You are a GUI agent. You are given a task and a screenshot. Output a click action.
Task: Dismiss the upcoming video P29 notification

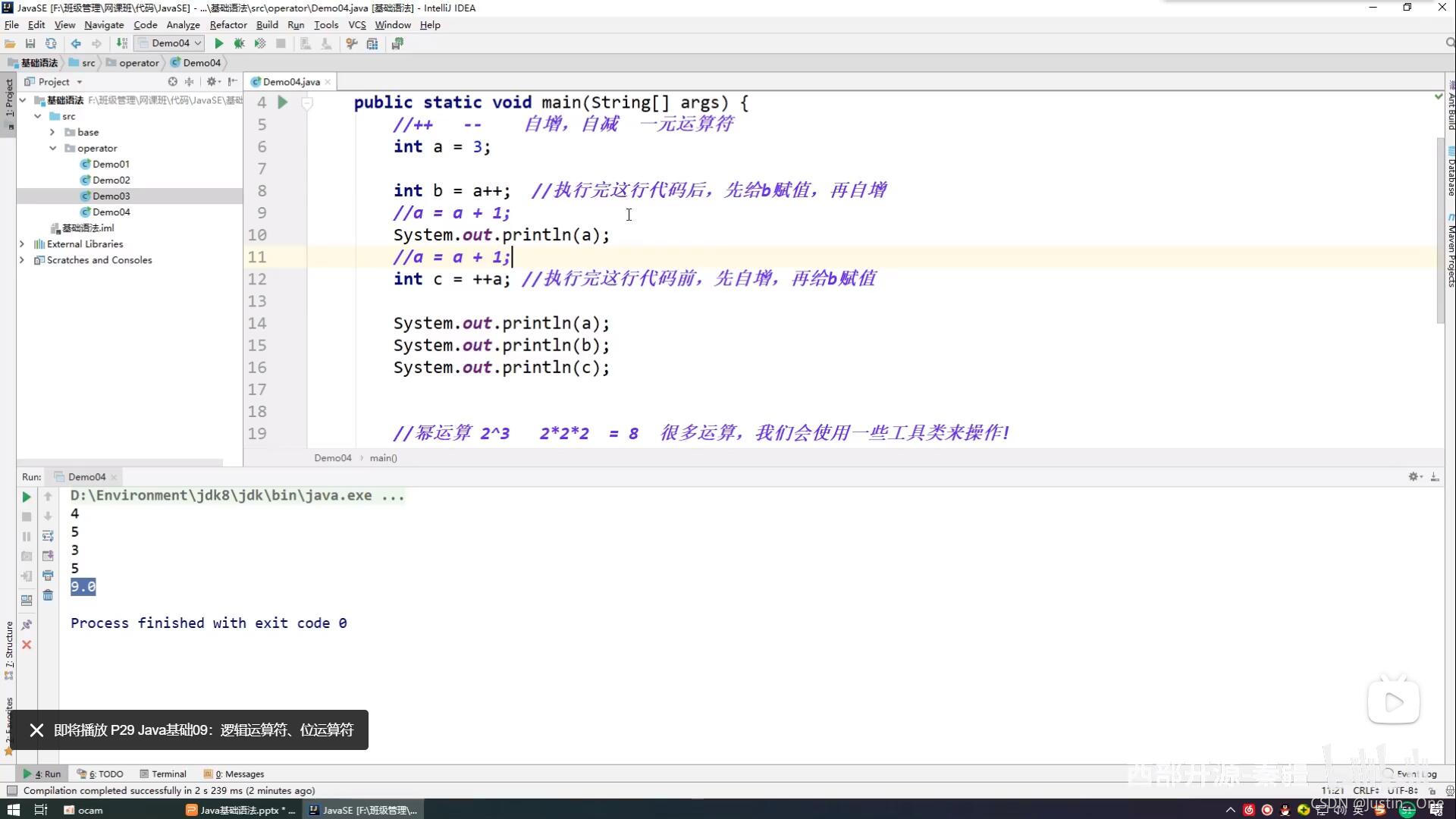(36, 730)
